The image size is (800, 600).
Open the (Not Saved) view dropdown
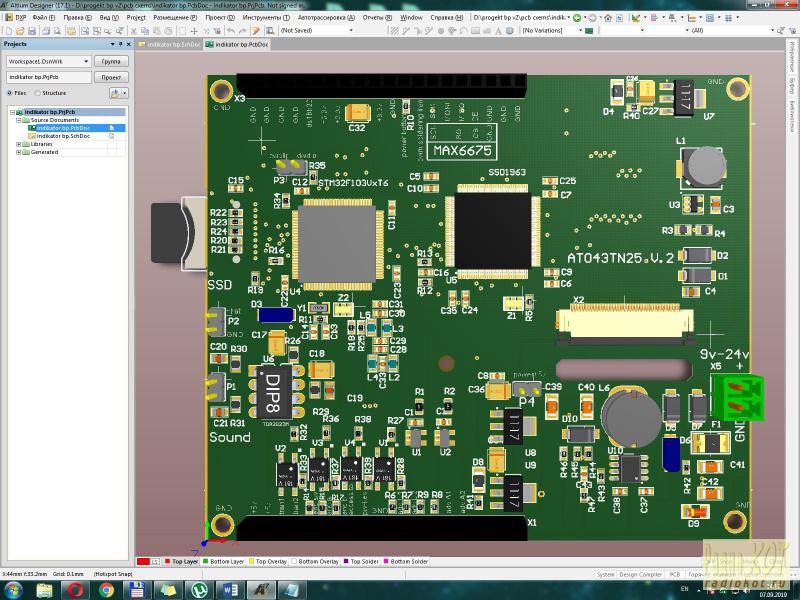coord(351,31)
